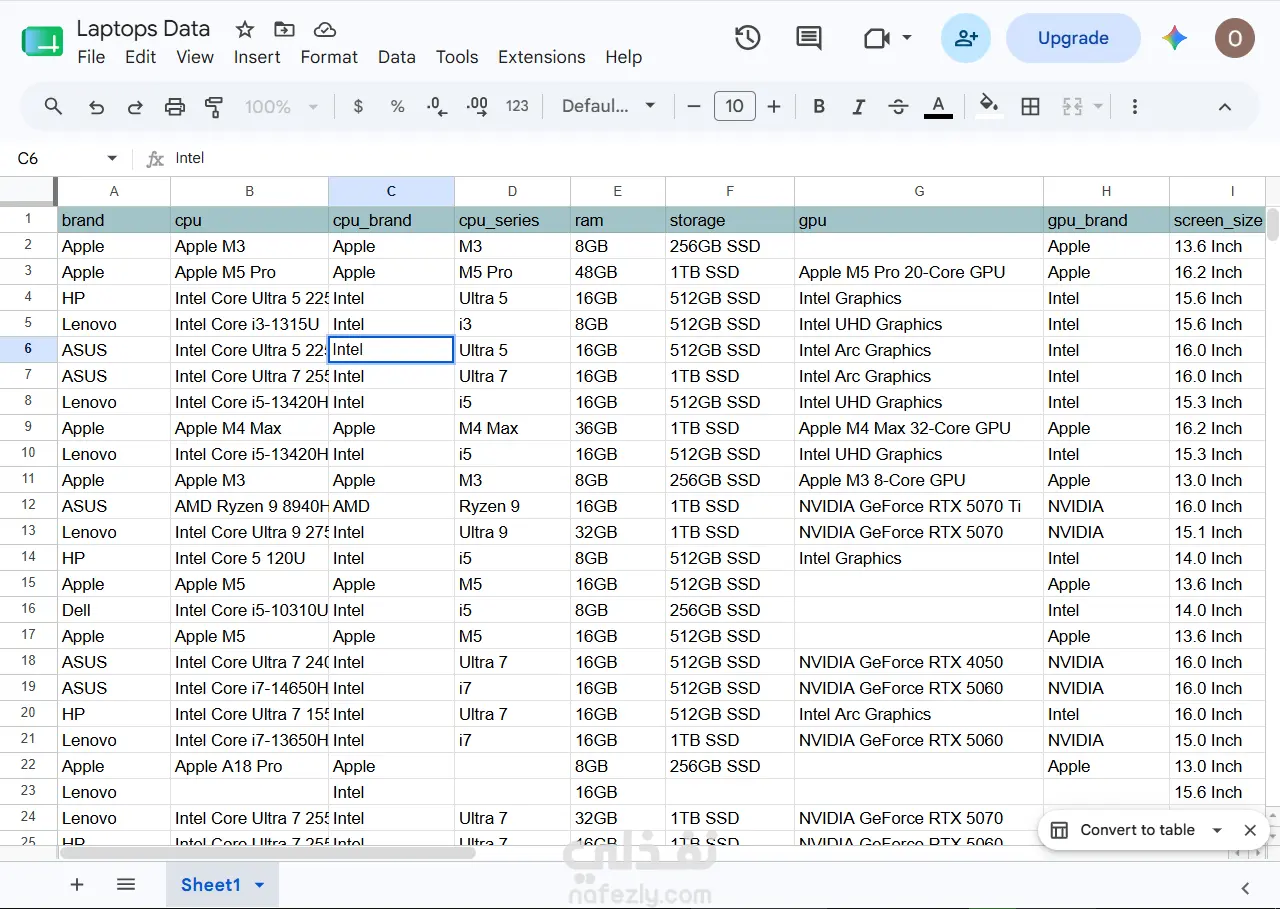Expand the Meet call options arrow
Image resolution: width=1280 pixels, height=909 pixels.
tap(907, 38)
